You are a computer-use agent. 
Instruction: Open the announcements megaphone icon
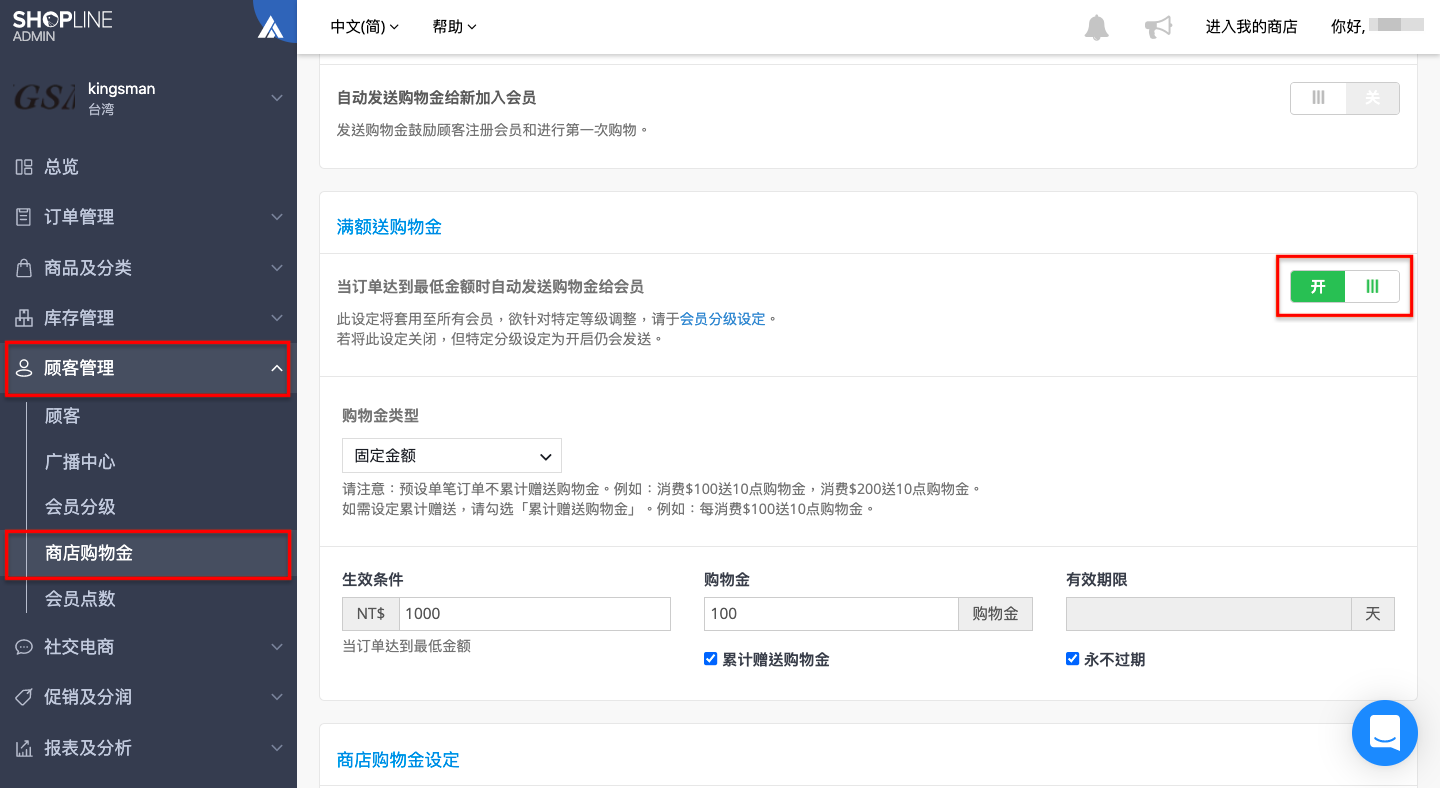(1158, 27)
